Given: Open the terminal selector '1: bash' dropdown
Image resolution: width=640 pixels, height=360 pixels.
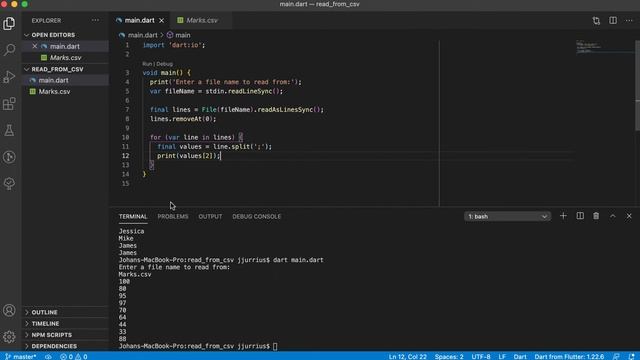Looking at the screenshot, I should (x=507, y=216).
